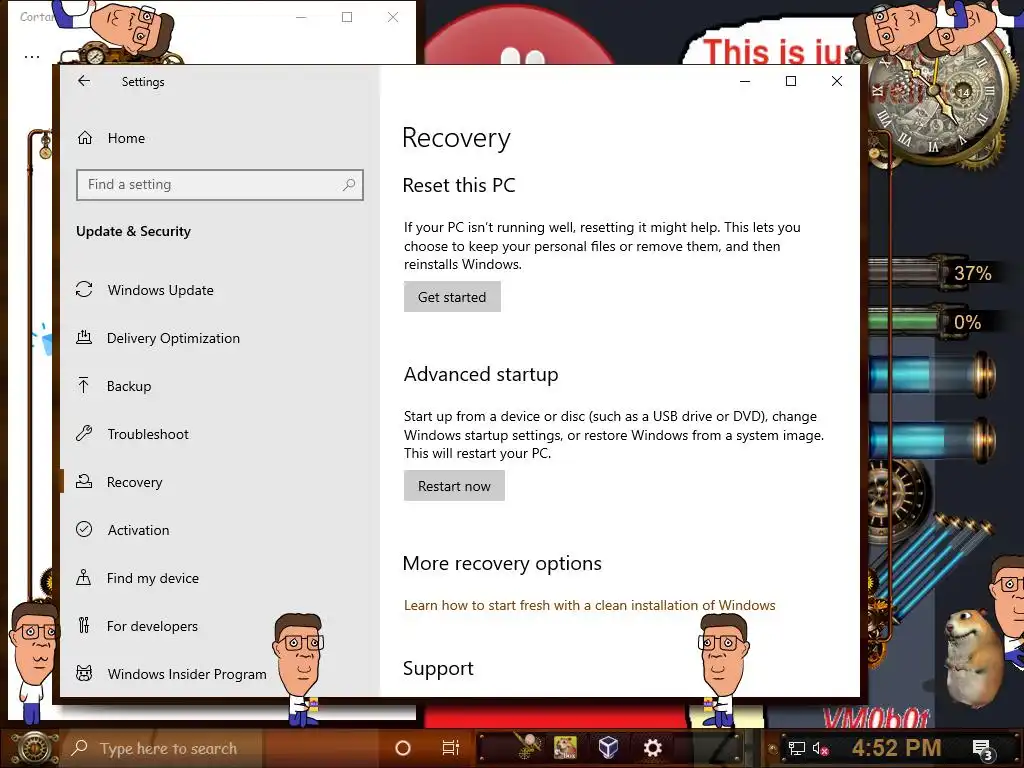Click the 4:52 PM taskbar clock

[x=896, y=748]
